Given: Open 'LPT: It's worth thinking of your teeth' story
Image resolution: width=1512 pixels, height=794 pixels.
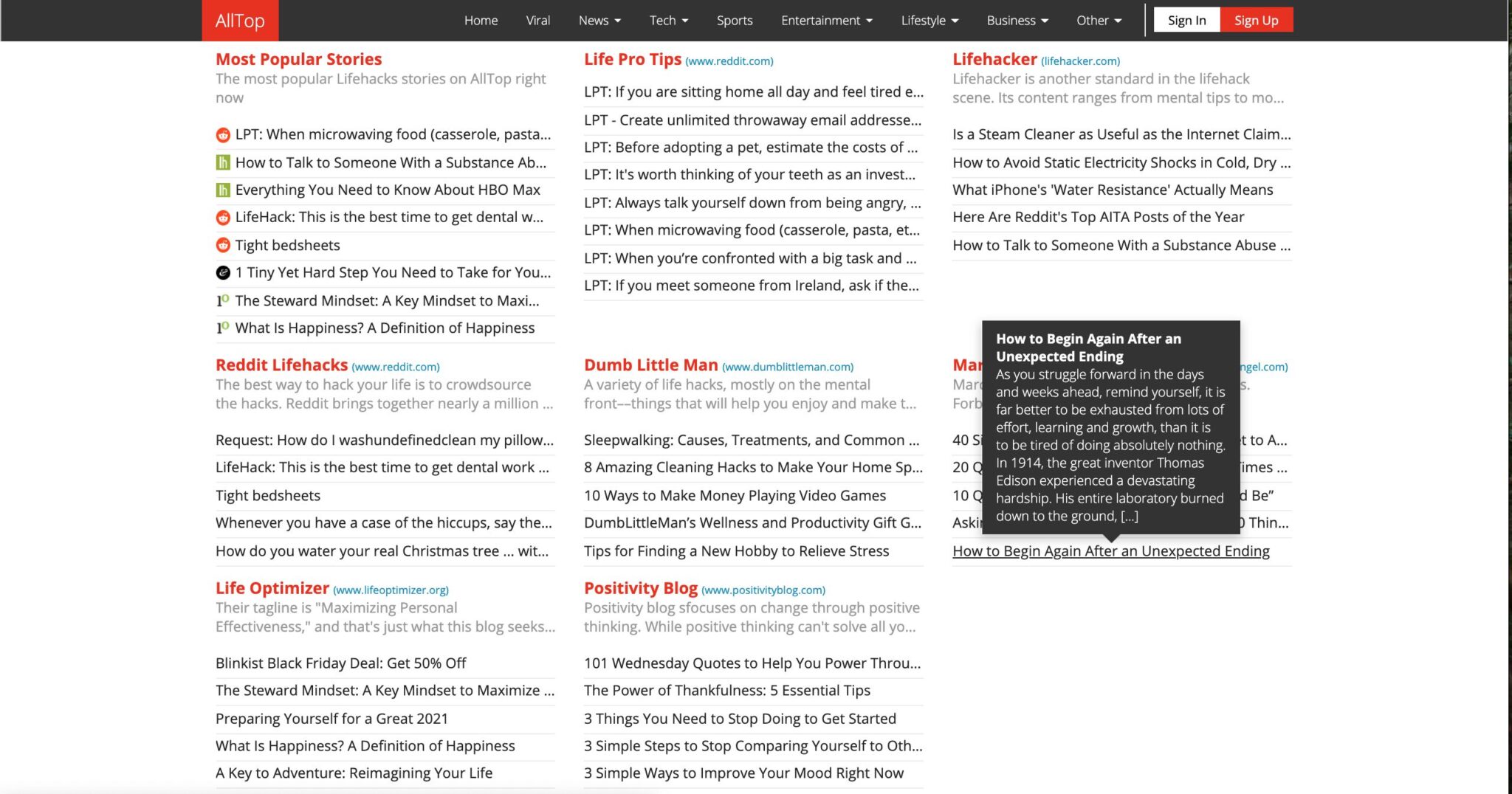Looking at the screenshot, I should click(x=749, y=174).
